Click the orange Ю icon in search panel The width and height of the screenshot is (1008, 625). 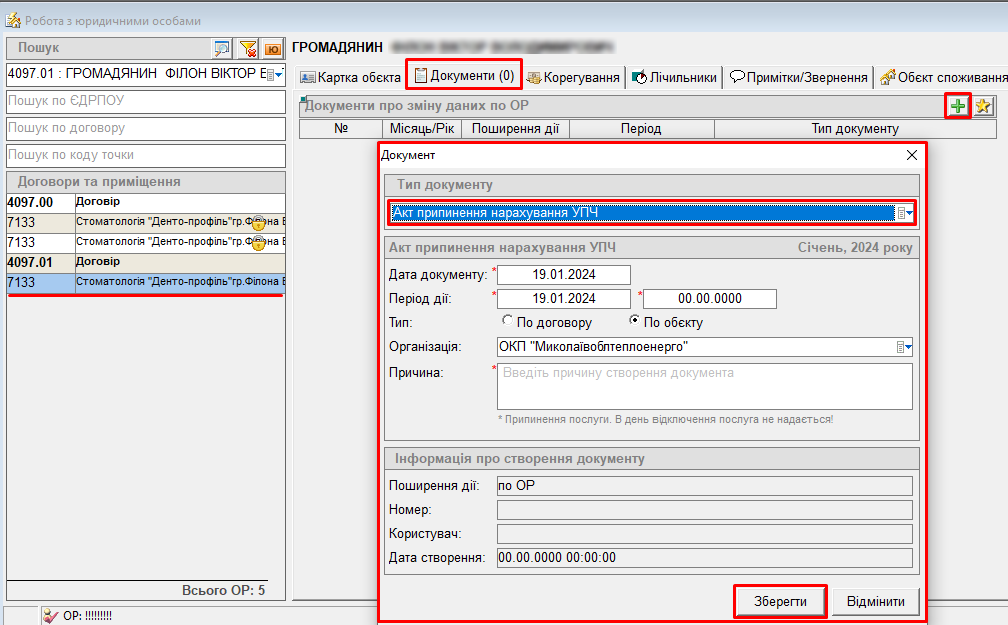click(272, 48)
